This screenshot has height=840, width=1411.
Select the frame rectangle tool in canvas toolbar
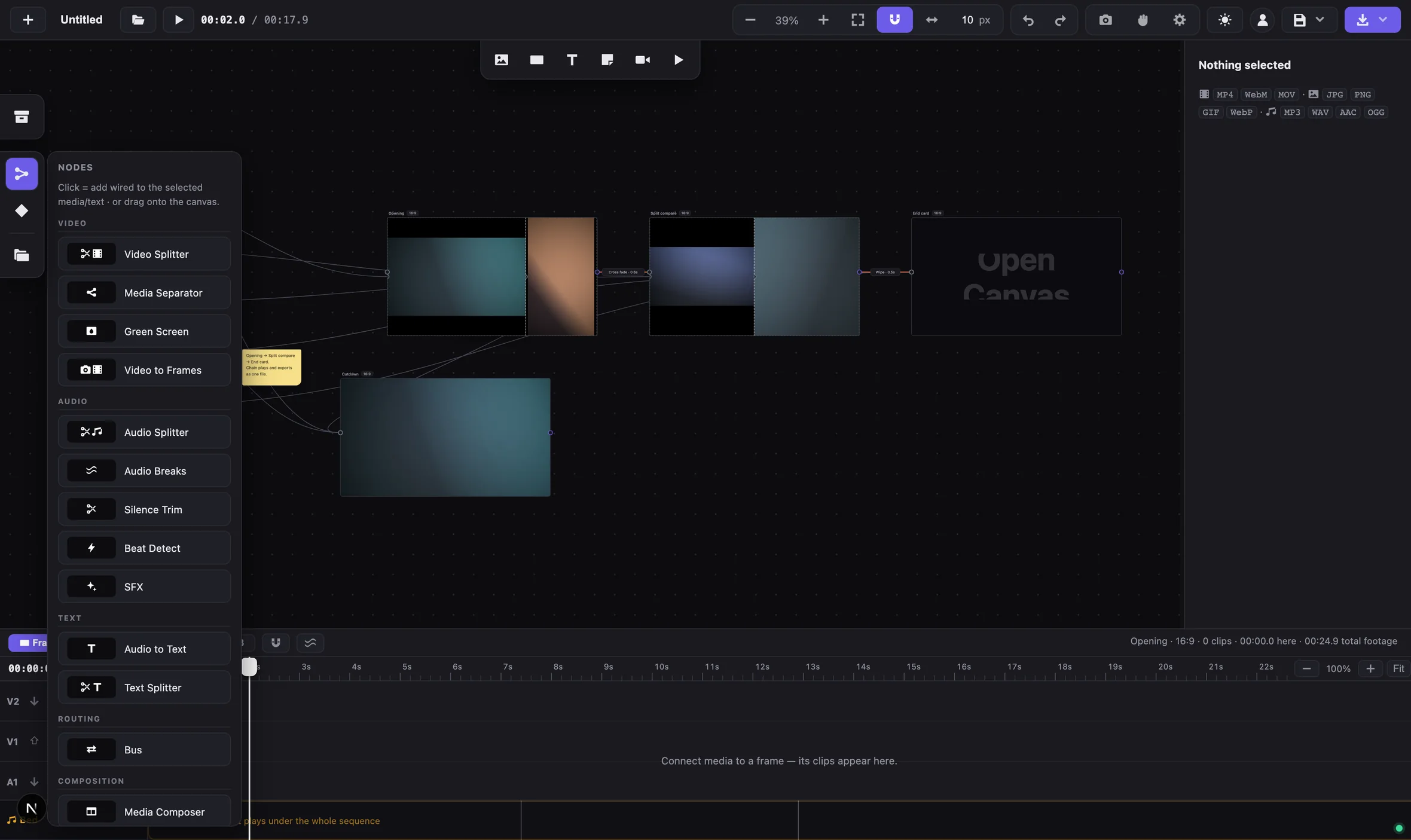pos(537,60)
